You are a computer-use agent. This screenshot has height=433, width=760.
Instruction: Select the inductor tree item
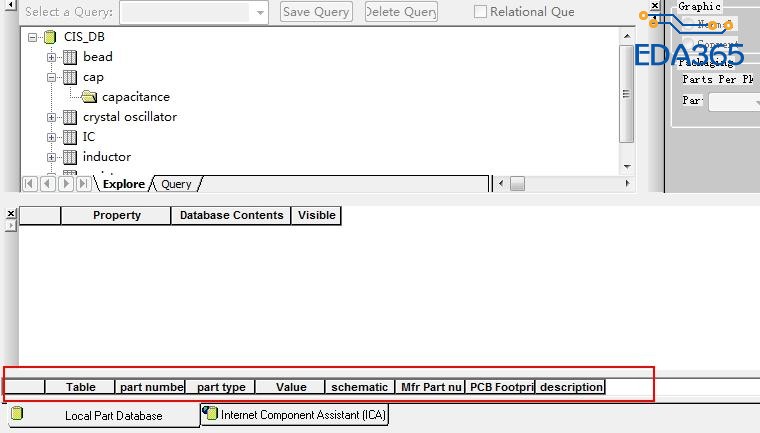(x=107, y=157)
